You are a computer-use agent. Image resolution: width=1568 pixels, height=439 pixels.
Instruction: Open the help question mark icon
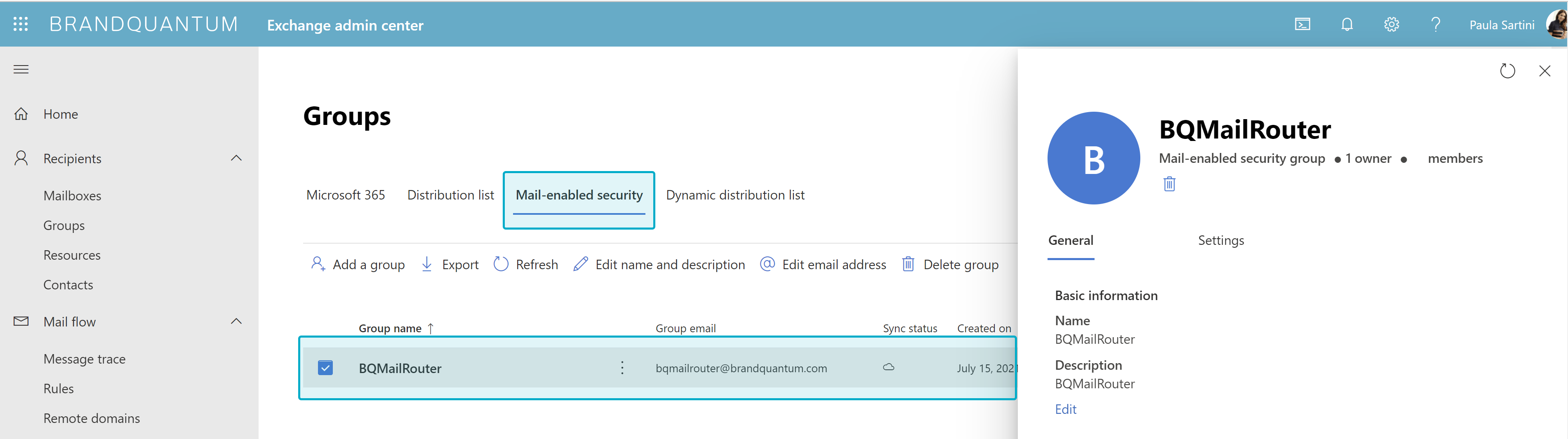[1435, 24]
